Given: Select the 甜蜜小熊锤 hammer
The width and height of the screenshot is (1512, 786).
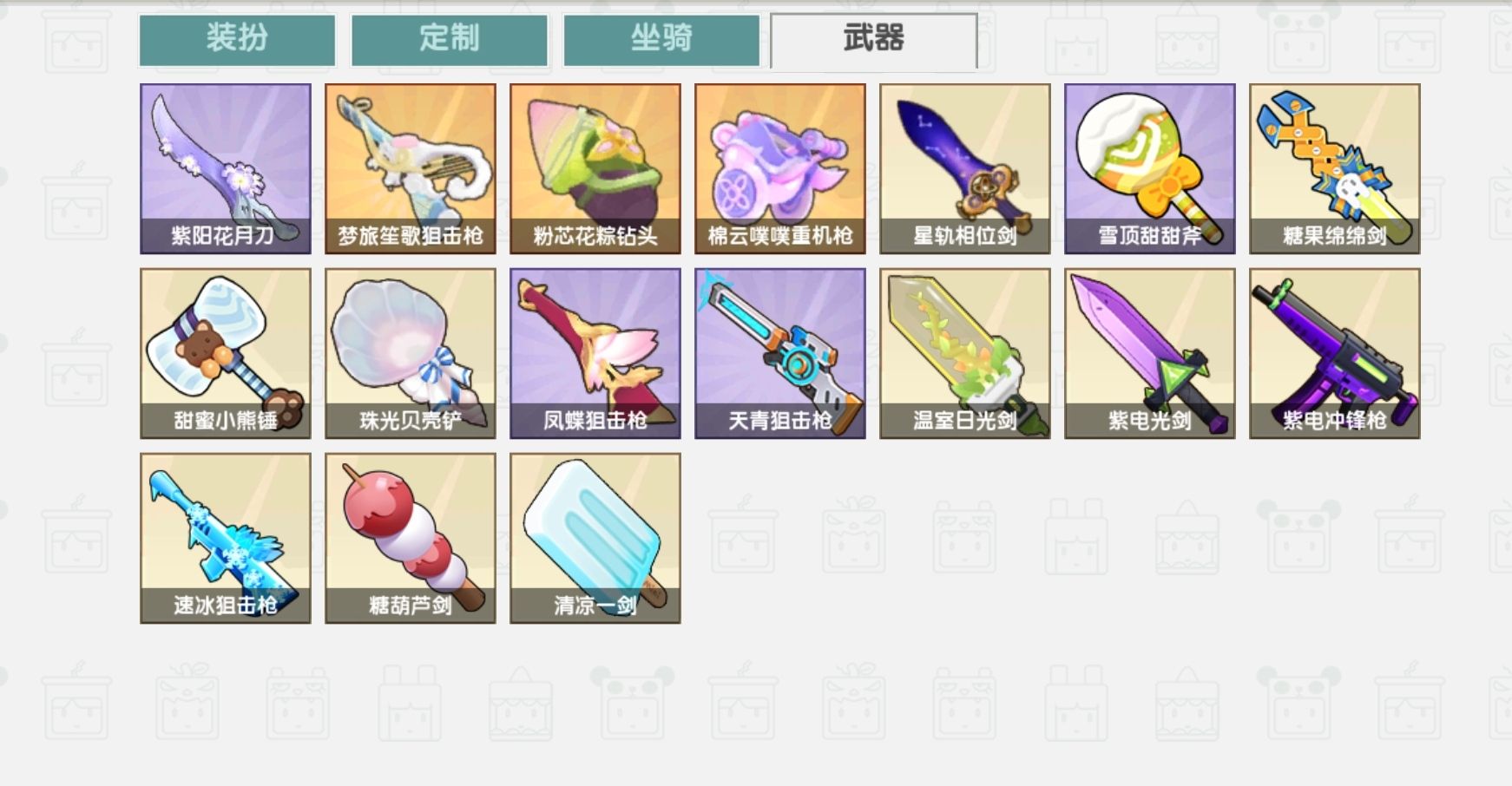Looking at the screenshot, I should pos(226,353).
